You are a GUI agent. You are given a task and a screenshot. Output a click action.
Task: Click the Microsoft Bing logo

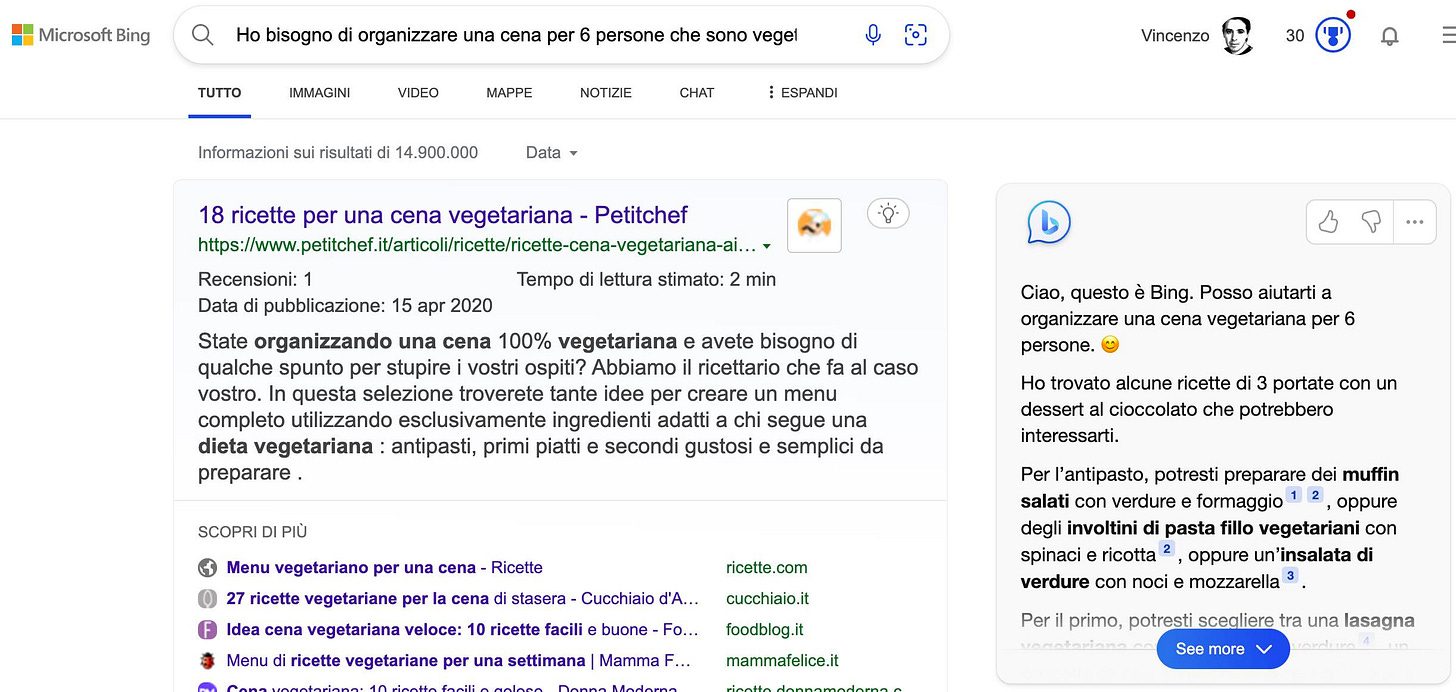(81, 35)
